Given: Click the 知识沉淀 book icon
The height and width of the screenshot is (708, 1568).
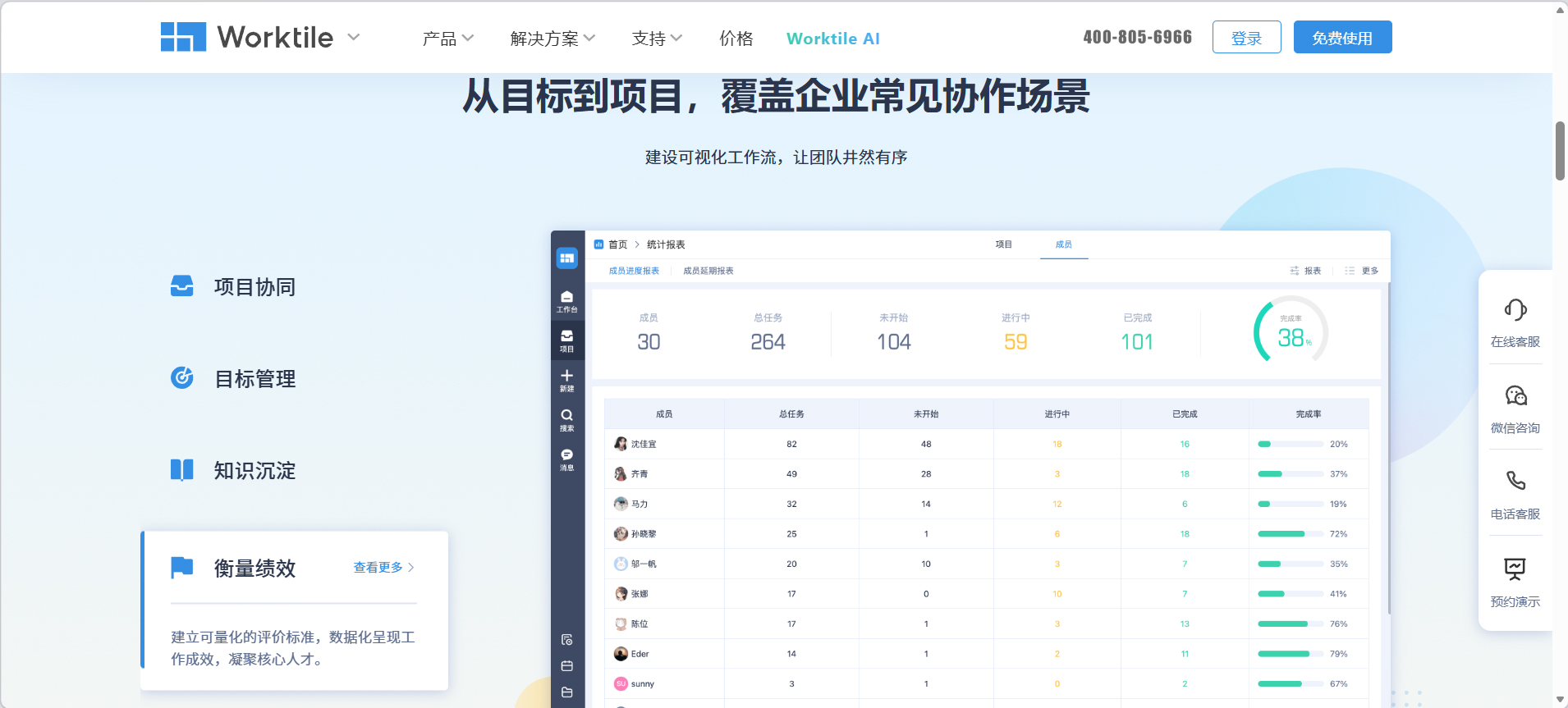Looking at the screenshot, I should pos(181,469).
